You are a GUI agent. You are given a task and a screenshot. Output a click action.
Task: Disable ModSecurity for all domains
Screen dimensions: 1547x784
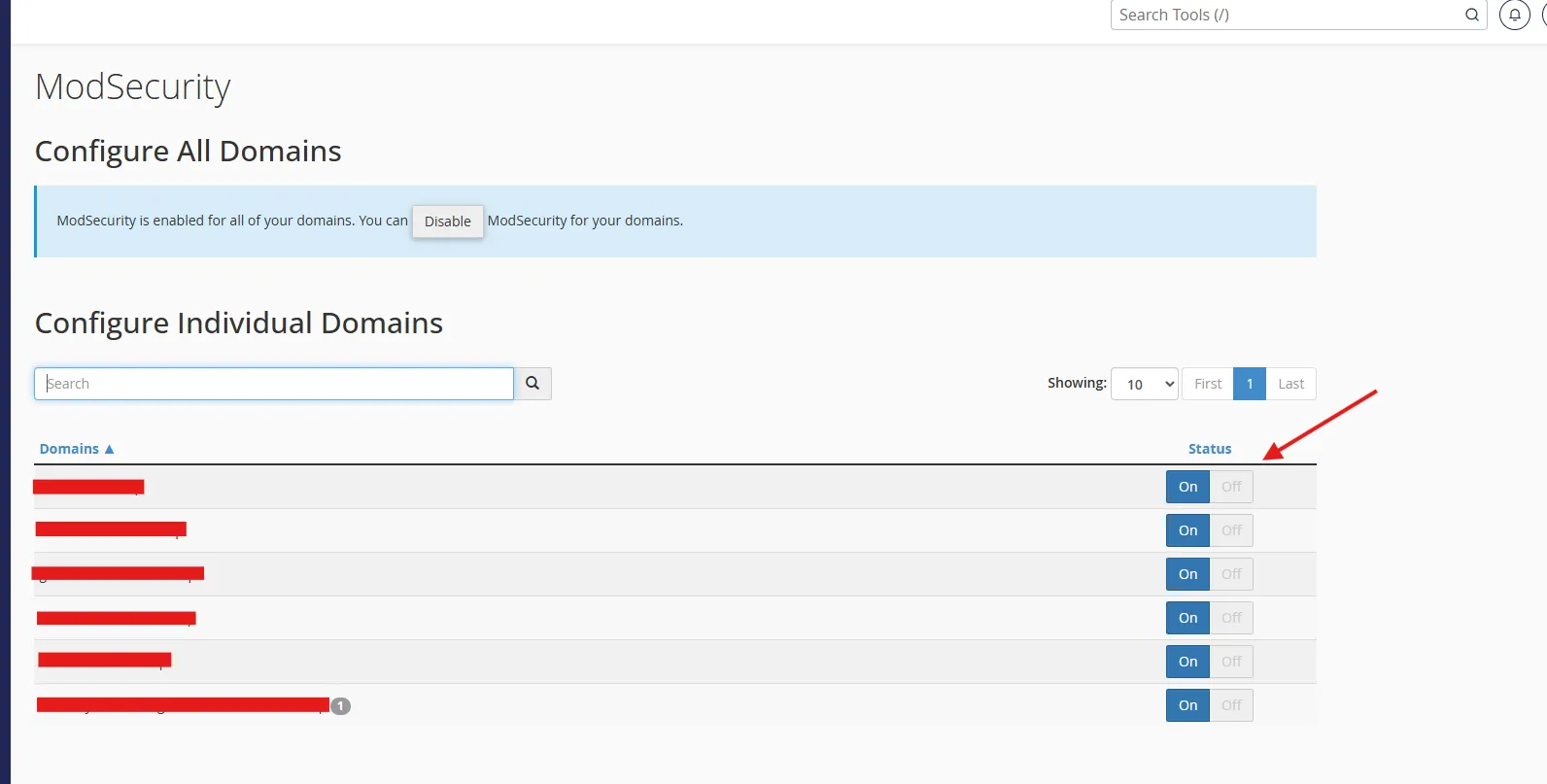448,222
